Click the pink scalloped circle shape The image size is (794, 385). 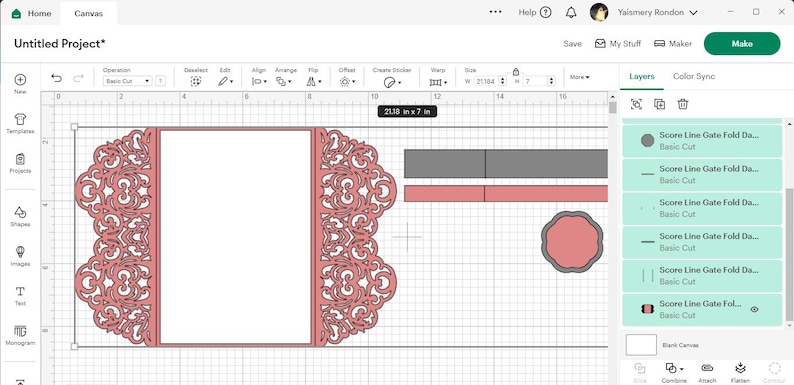point(572,242)
